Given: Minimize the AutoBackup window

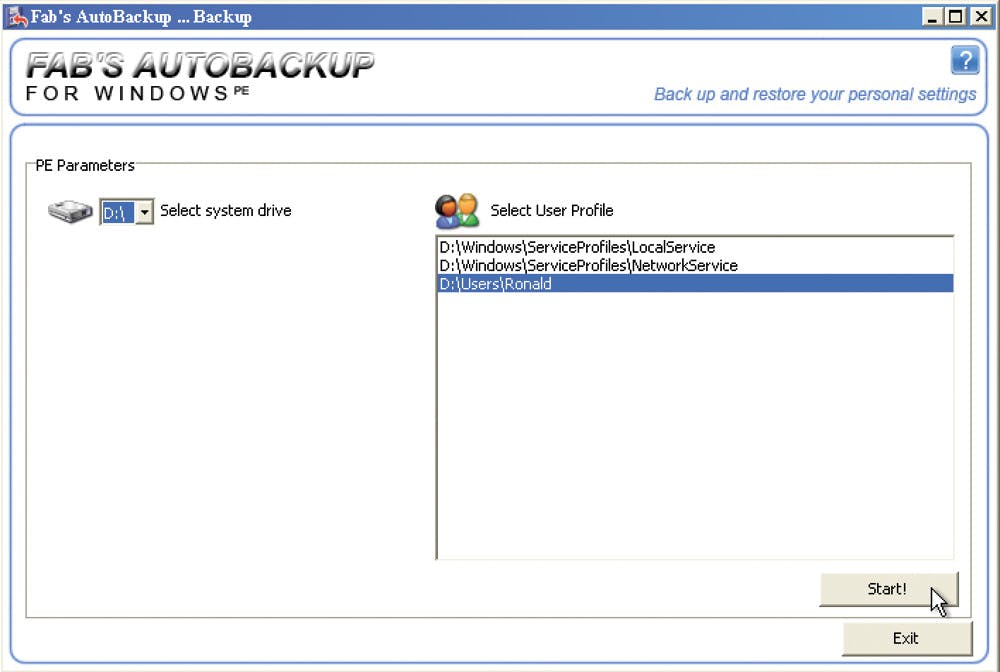Looking at the screenshot, I should [932, 17].
